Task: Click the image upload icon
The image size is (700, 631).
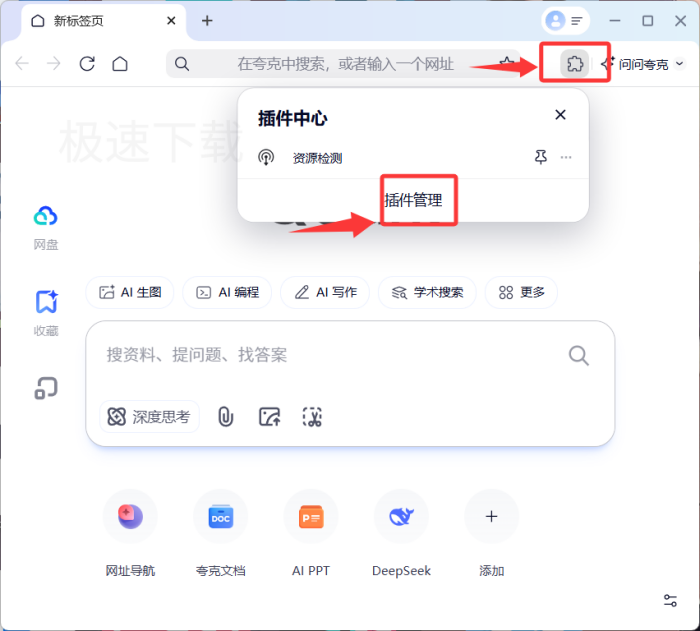Action: (x=269, y=417)
